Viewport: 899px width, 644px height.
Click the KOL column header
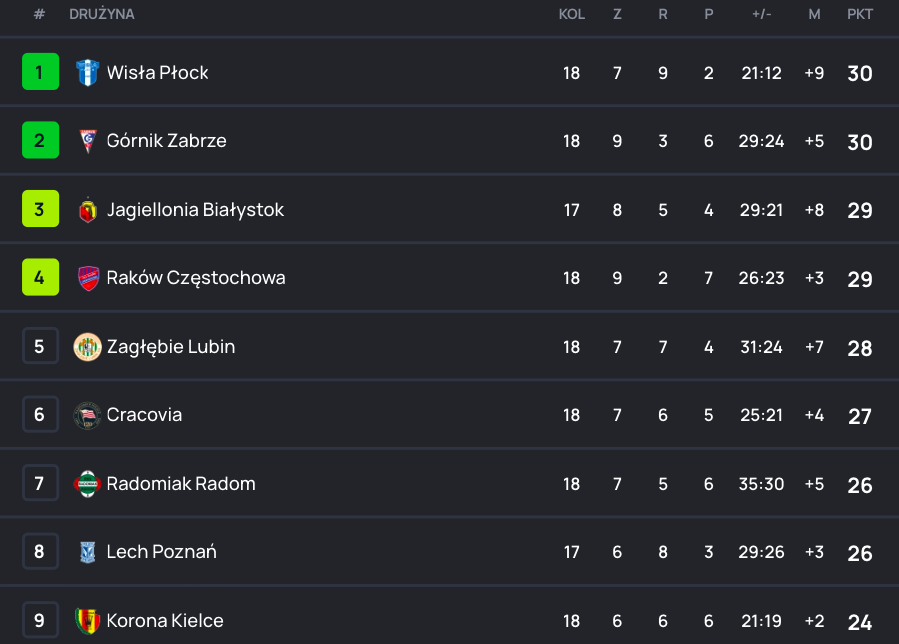coord(571,14)
